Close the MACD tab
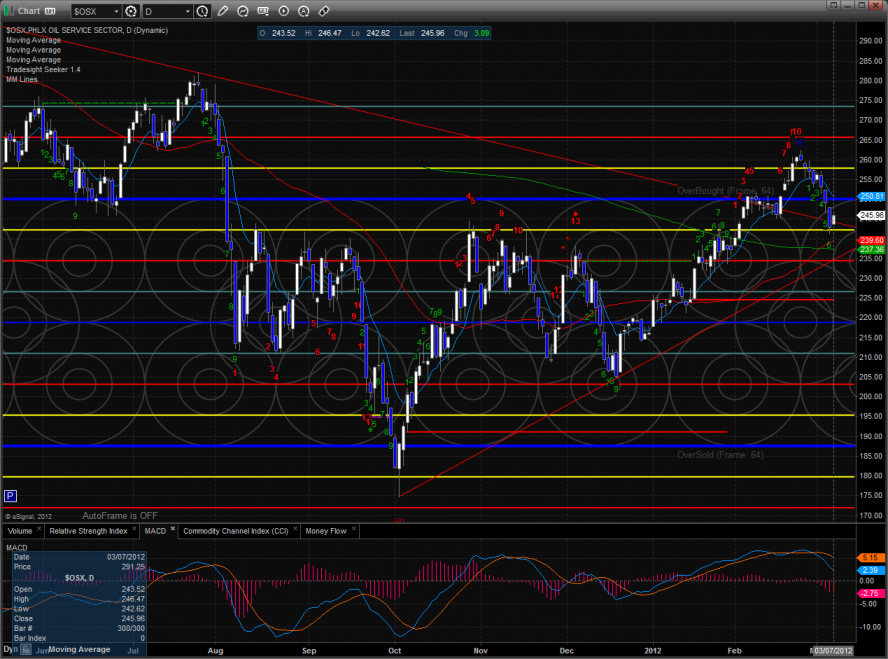Viewport: 888px width, 659px height. pyautogui.click(x=172, y=530)
